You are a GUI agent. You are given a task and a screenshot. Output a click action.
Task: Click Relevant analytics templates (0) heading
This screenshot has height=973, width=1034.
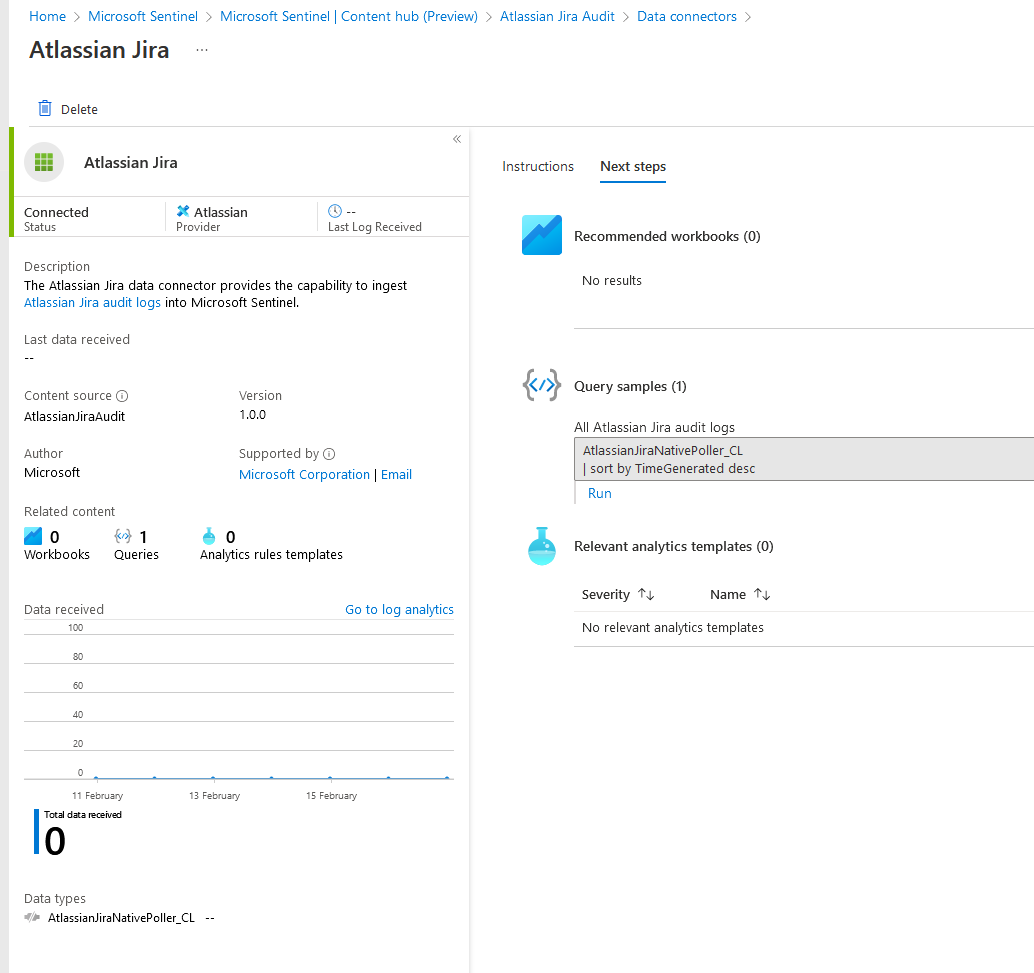(673, 546)
